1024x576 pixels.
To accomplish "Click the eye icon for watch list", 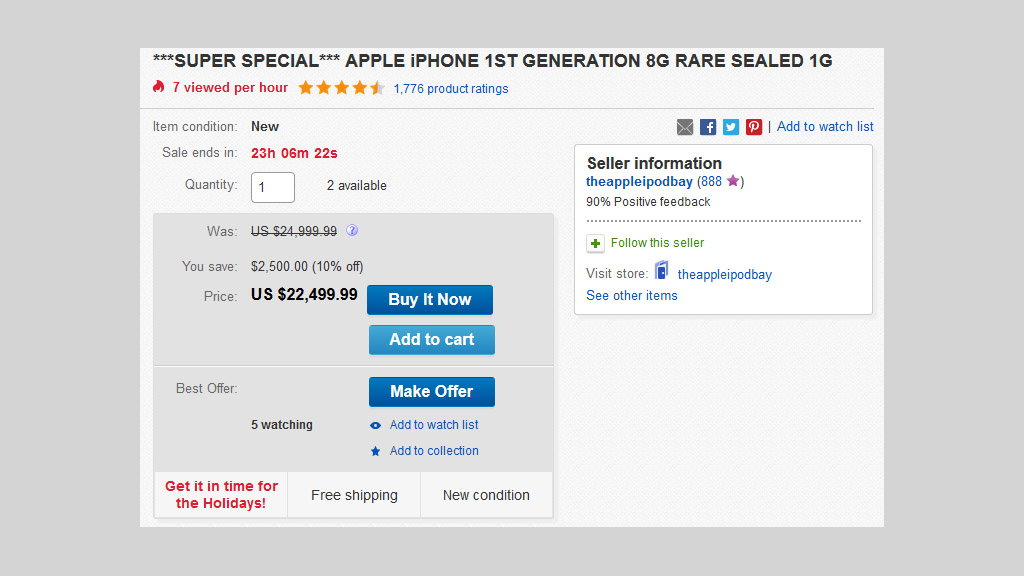I will tap(376, 425).
